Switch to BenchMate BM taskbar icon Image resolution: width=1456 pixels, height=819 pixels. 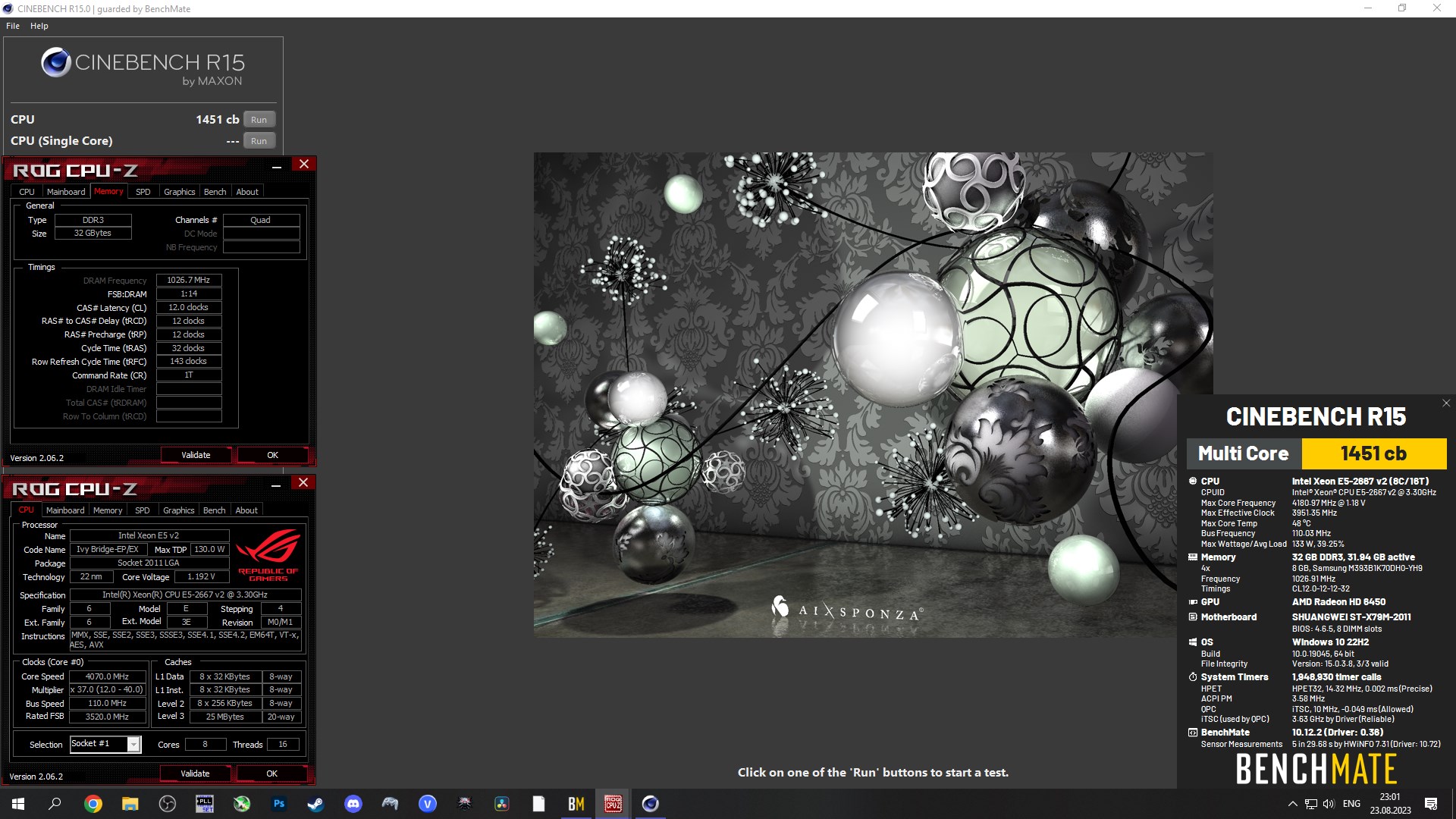point(576,804)
